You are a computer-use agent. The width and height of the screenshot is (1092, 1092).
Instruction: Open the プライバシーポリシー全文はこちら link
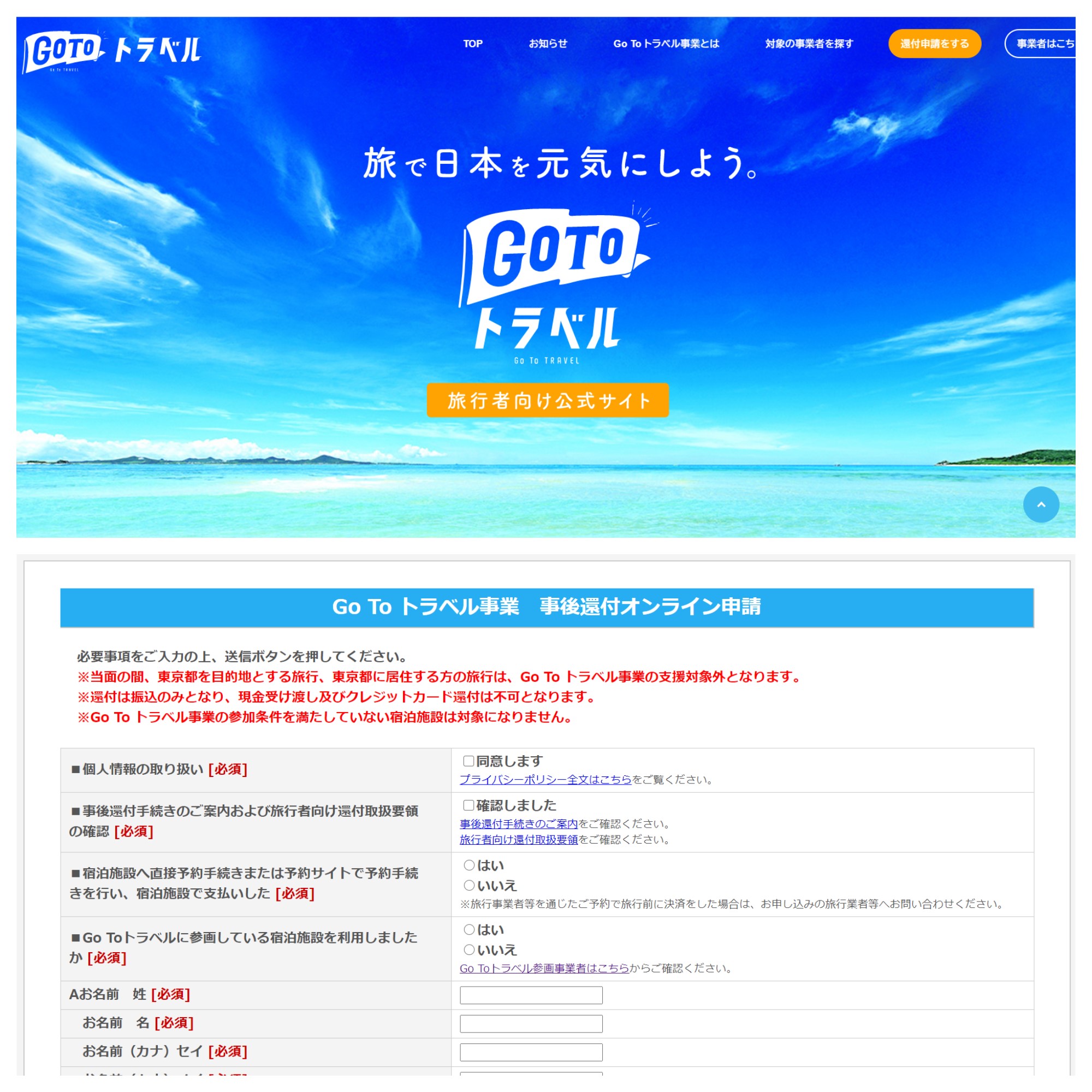pos(545,780)
